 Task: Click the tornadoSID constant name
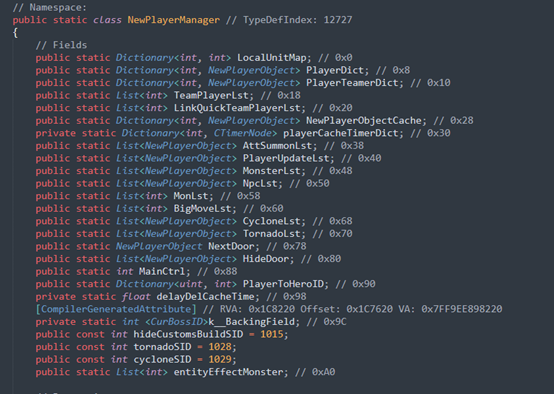pyautogui.click(x=162, y=347)
